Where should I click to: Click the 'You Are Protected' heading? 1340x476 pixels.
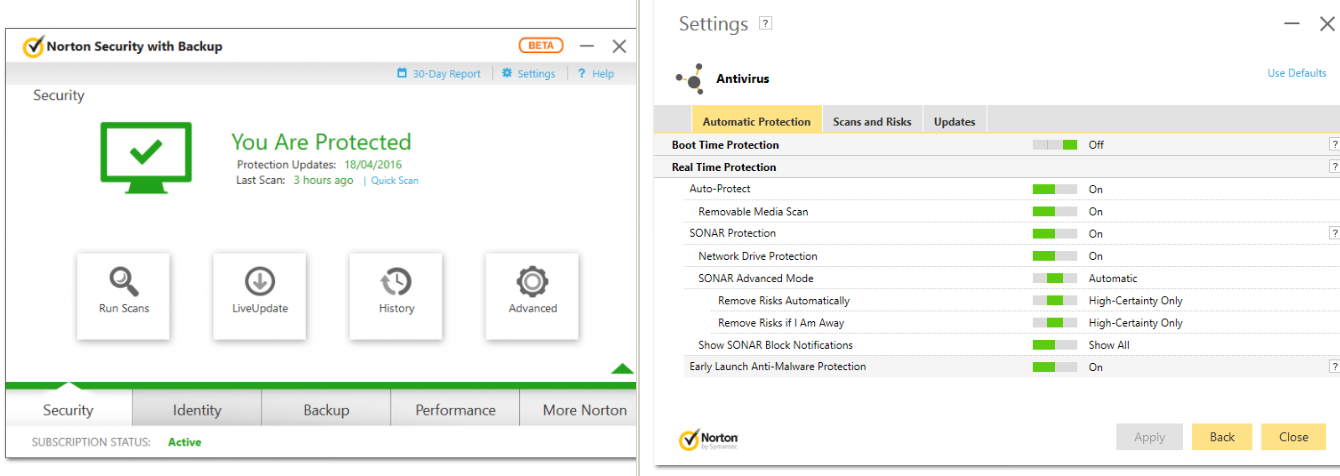pos(321,142)
